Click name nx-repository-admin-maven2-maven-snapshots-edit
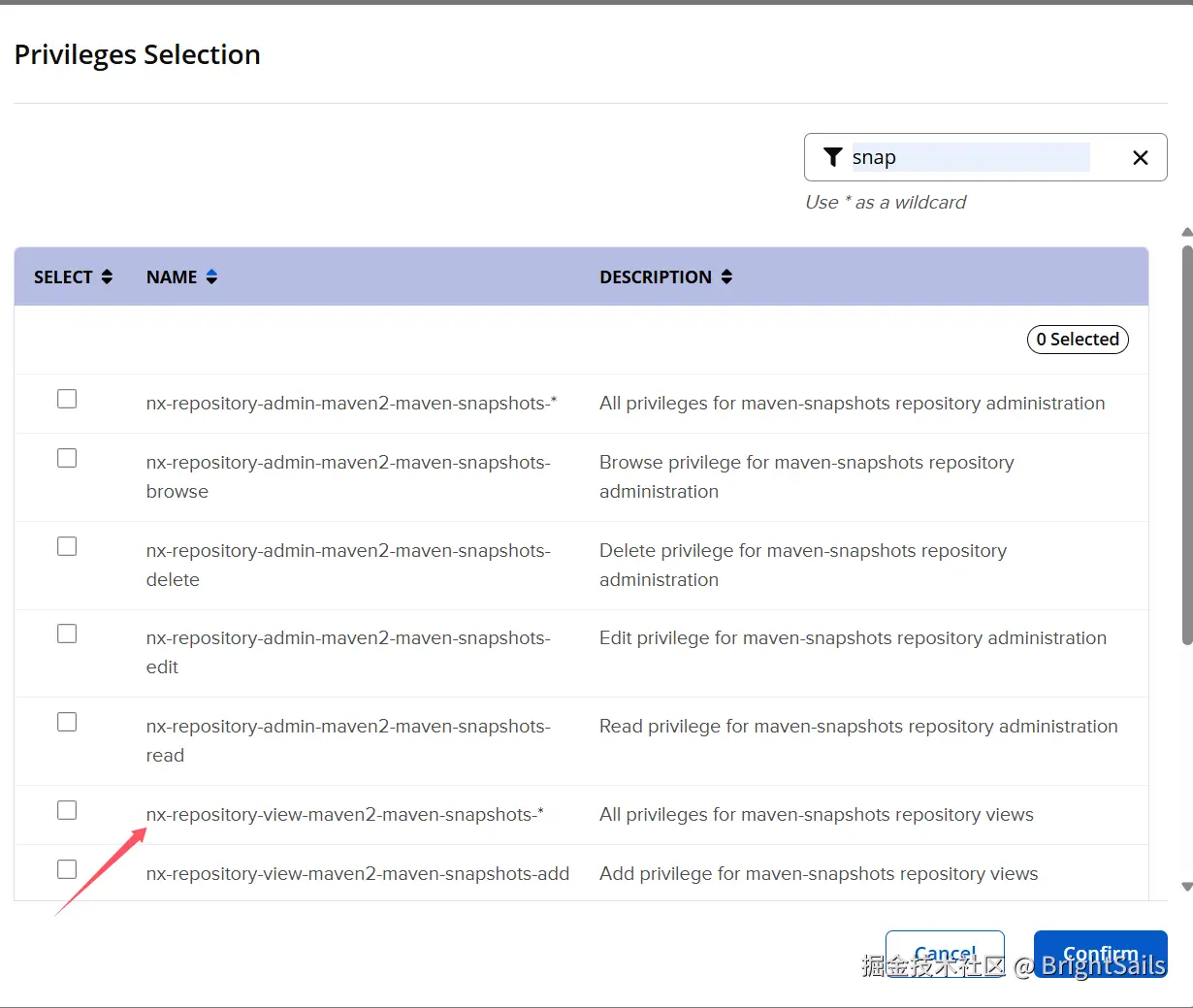1193x1008 pixels. point(348,653)
